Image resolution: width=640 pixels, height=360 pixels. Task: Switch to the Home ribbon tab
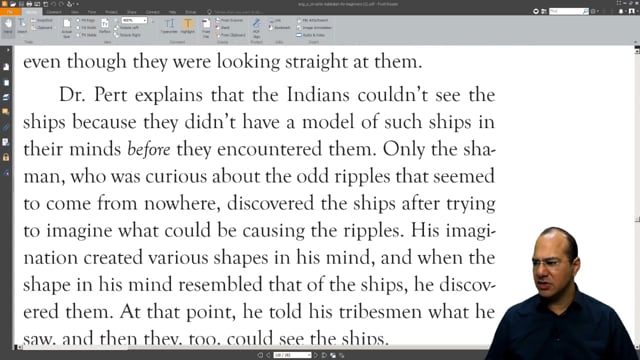pos(31,12)
